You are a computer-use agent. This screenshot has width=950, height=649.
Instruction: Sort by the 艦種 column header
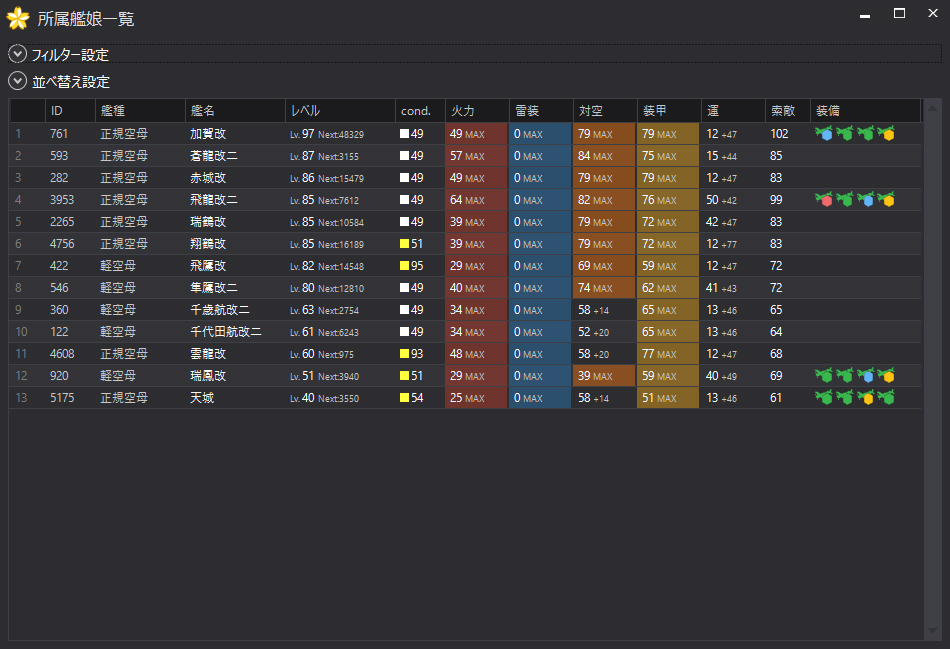(140, 111)
